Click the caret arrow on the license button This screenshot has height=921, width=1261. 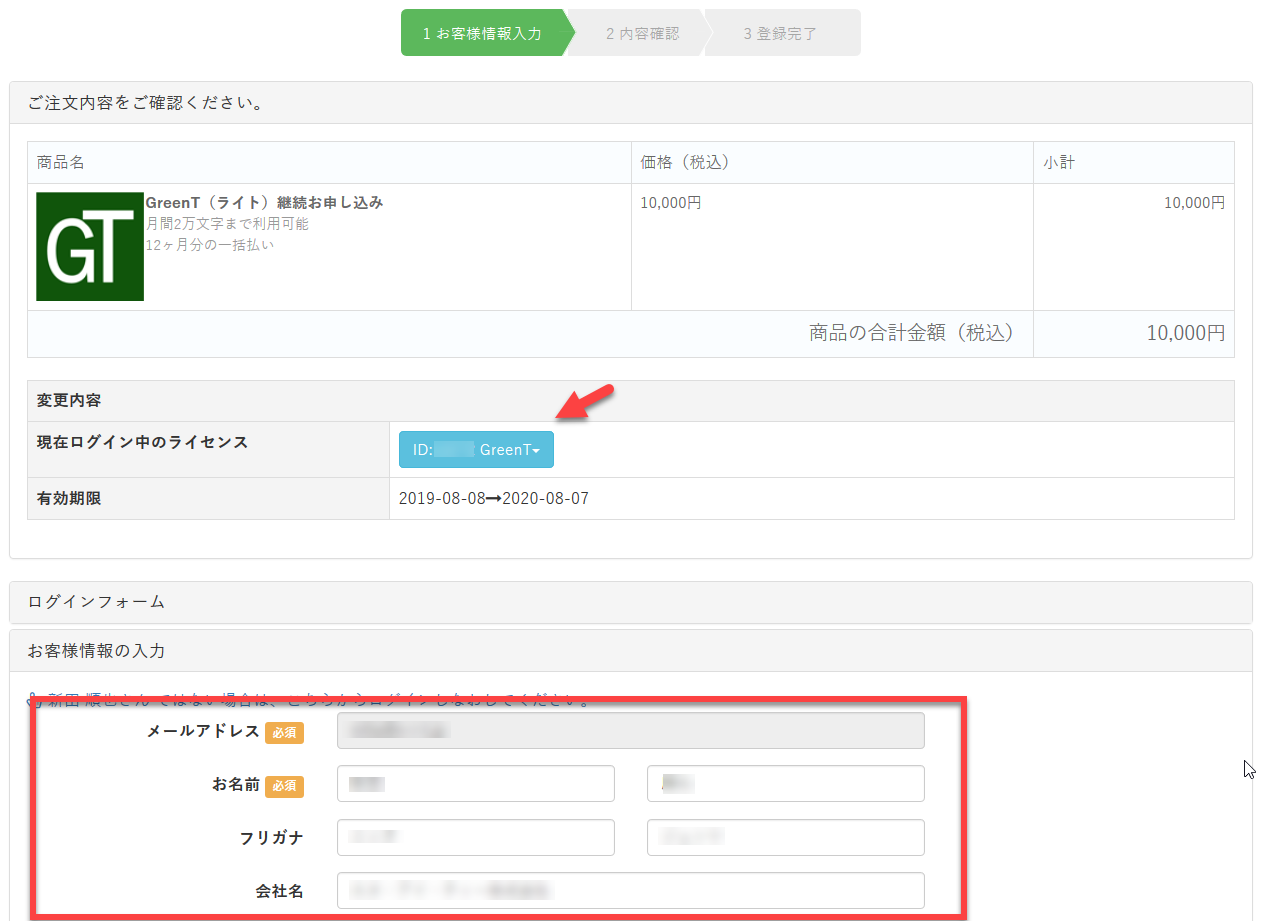[x=537, y=451]
